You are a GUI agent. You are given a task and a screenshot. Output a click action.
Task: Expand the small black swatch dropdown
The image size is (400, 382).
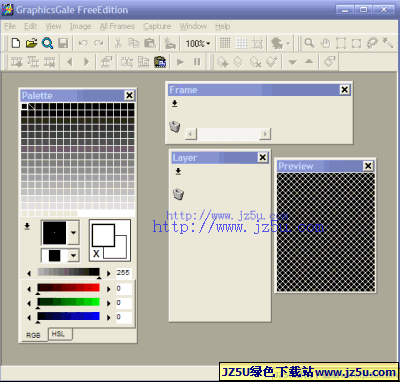(73, 256)
